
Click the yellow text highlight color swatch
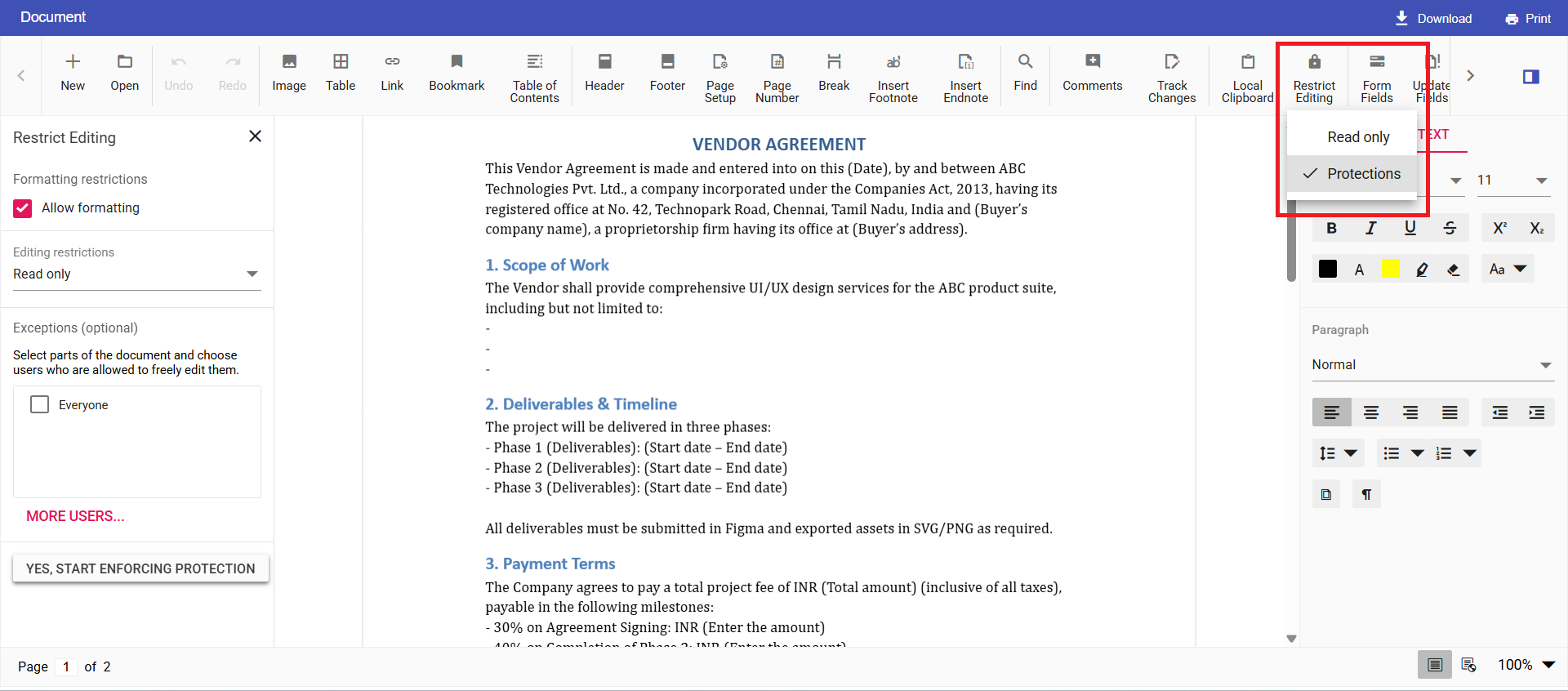(1390, 269)
